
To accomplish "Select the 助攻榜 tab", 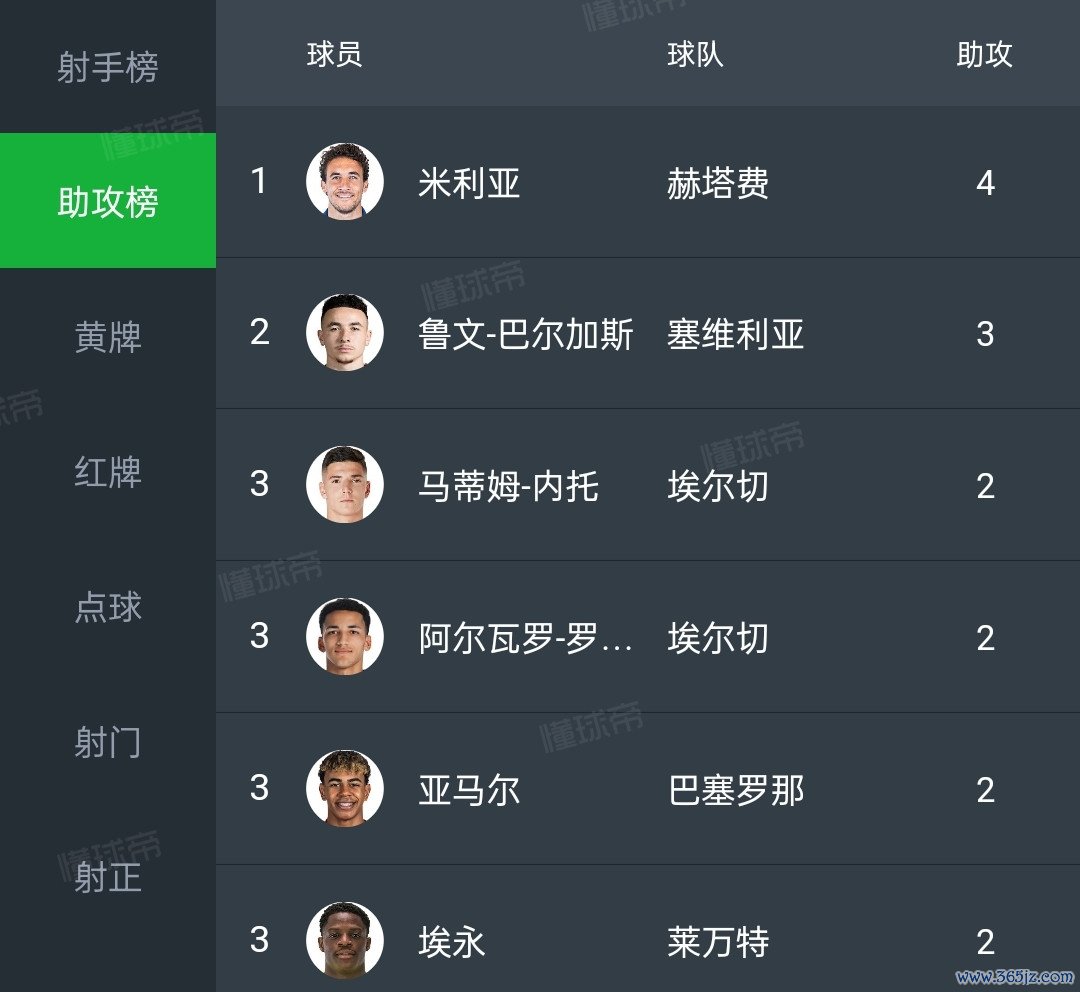I will point(107,202).
